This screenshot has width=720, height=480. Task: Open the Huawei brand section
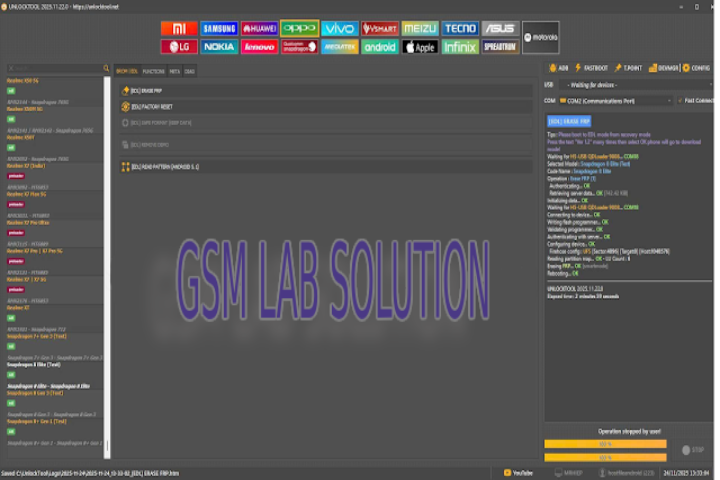click(259, 29)
